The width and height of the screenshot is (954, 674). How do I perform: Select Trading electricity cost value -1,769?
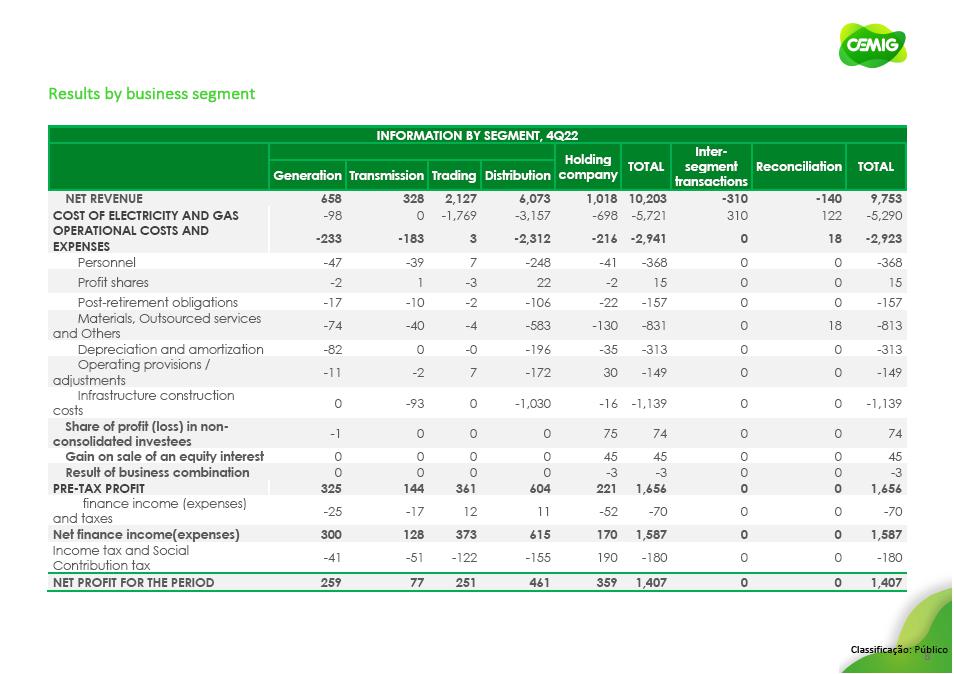tap(459, 215)
